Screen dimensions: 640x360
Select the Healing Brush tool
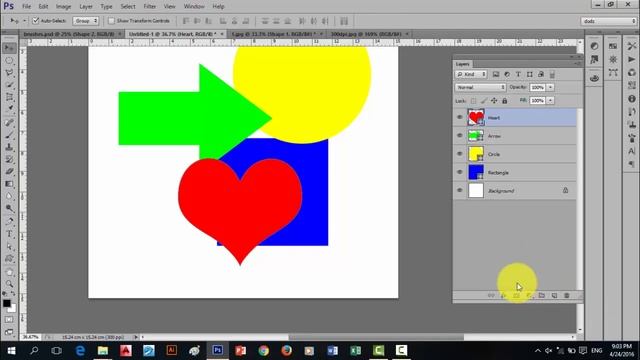point(9,122)
